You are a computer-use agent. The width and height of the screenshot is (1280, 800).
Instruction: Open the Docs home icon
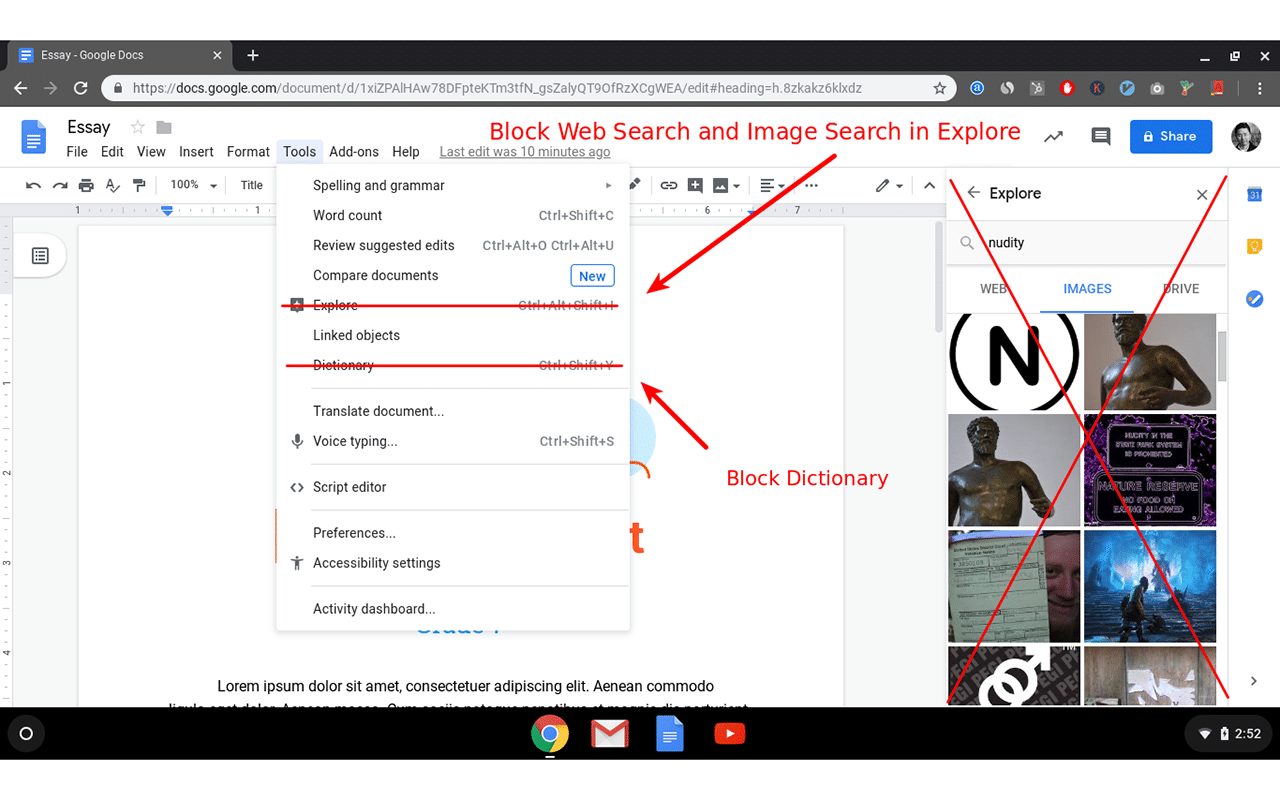click(x=34, y=137)
